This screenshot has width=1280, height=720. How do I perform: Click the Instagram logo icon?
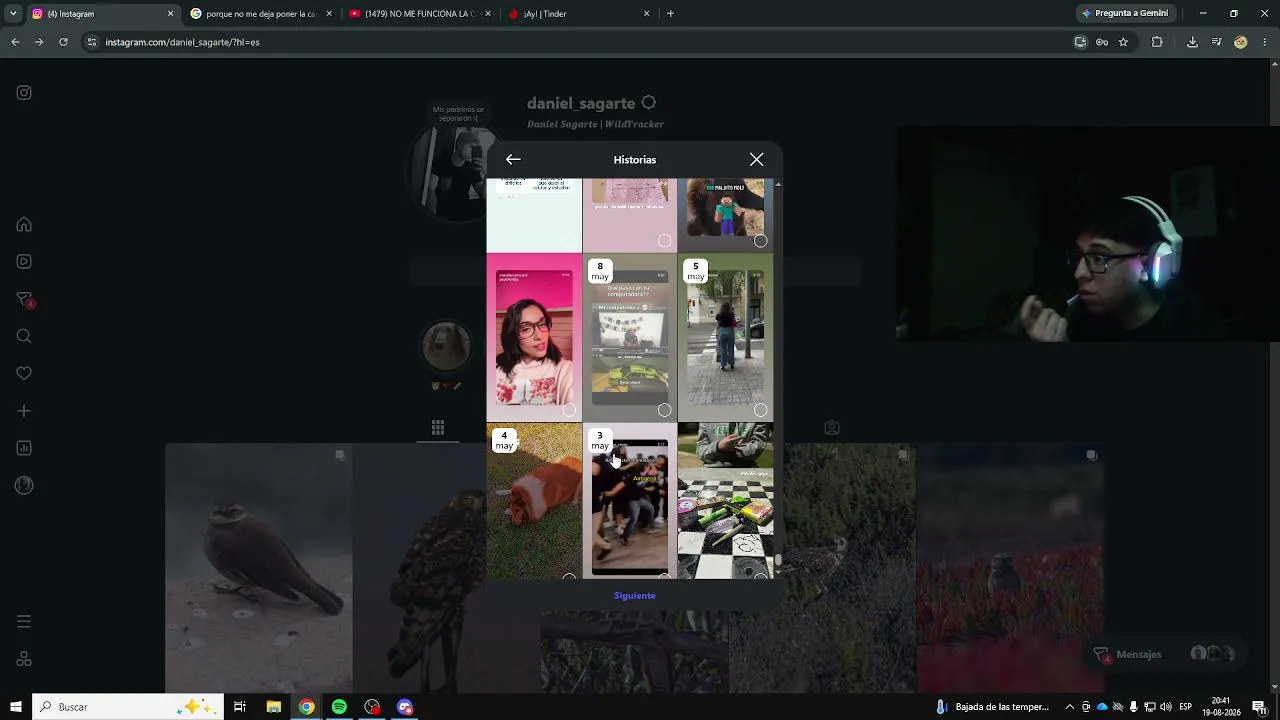[x=24, y=93]
